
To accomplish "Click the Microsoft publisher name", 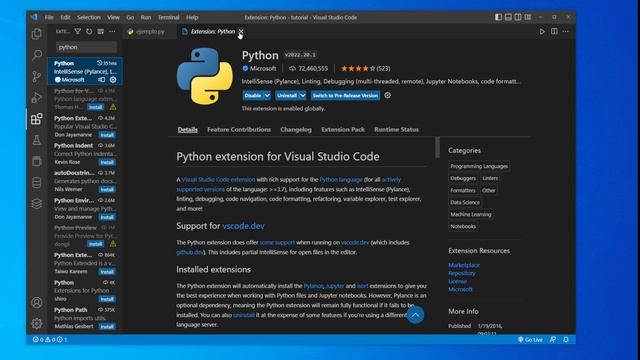I will (263, 69).
